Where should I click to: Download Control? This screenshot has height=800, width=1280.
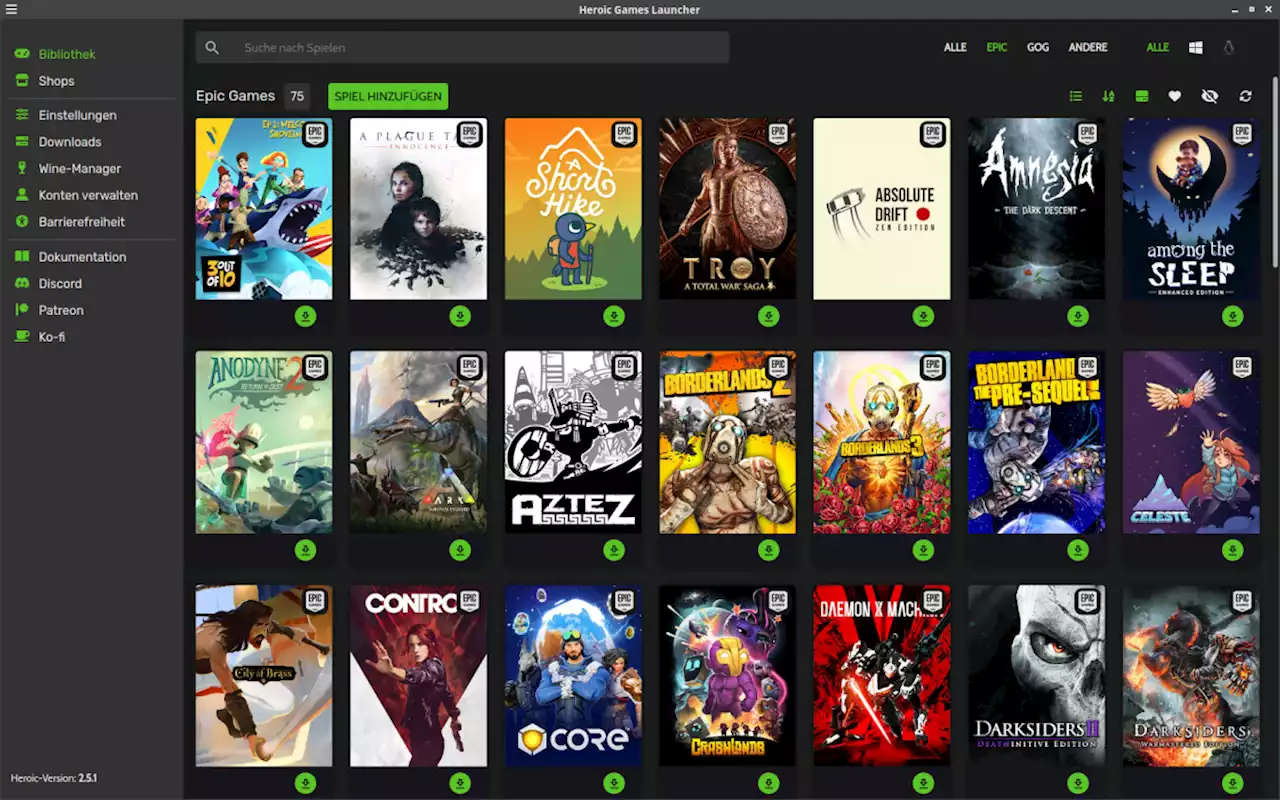point(460,783)
